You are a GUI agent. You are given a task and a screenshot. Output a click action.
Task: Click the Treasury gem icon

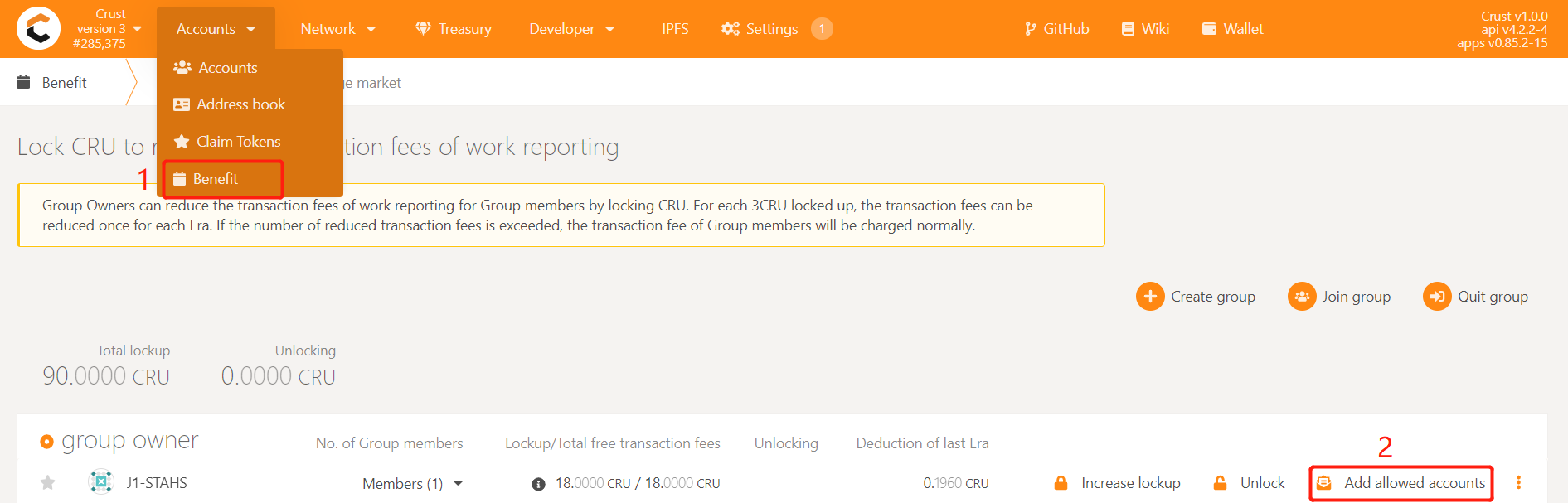click(x=423, y=29)
